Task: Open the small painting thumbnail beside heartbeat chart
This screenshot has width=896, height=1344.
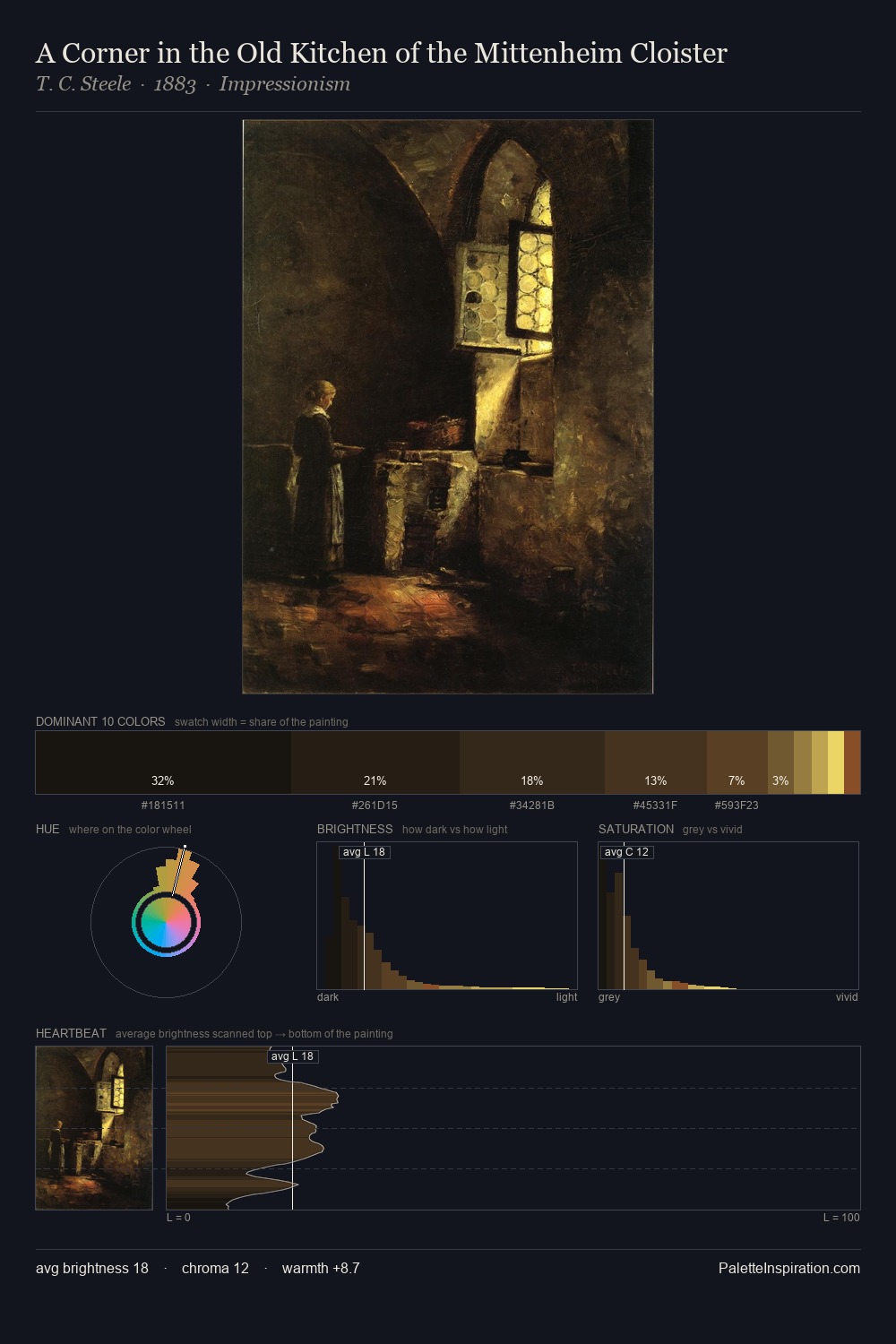Action: click(94, 1128)
